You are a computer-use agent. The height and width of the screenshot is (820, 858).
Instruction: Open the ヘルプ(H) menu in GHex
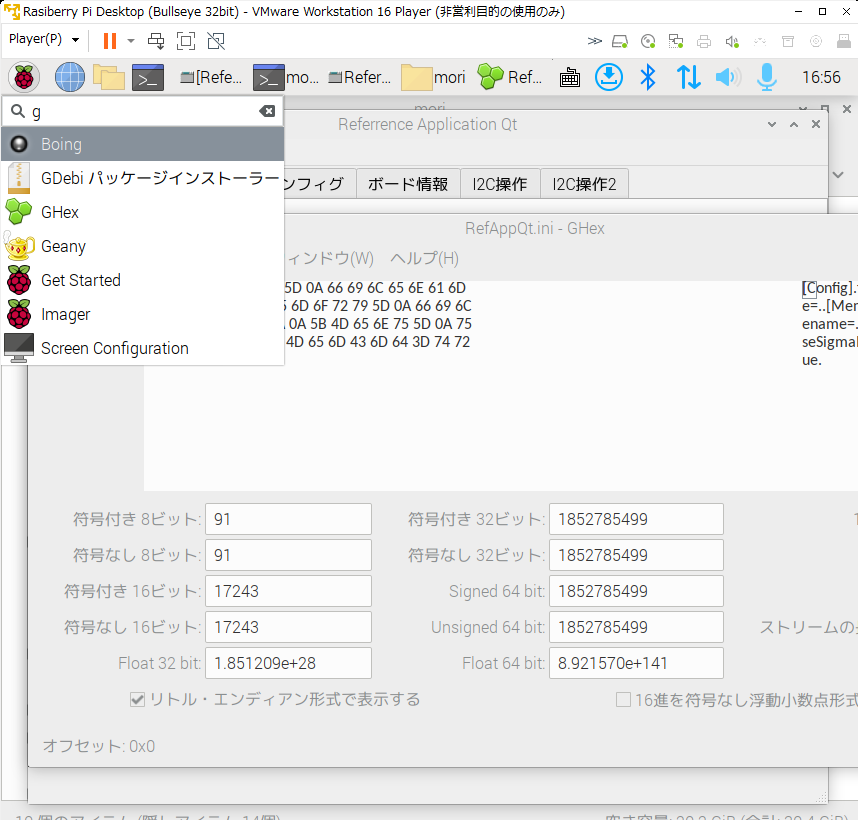(425, 258)
